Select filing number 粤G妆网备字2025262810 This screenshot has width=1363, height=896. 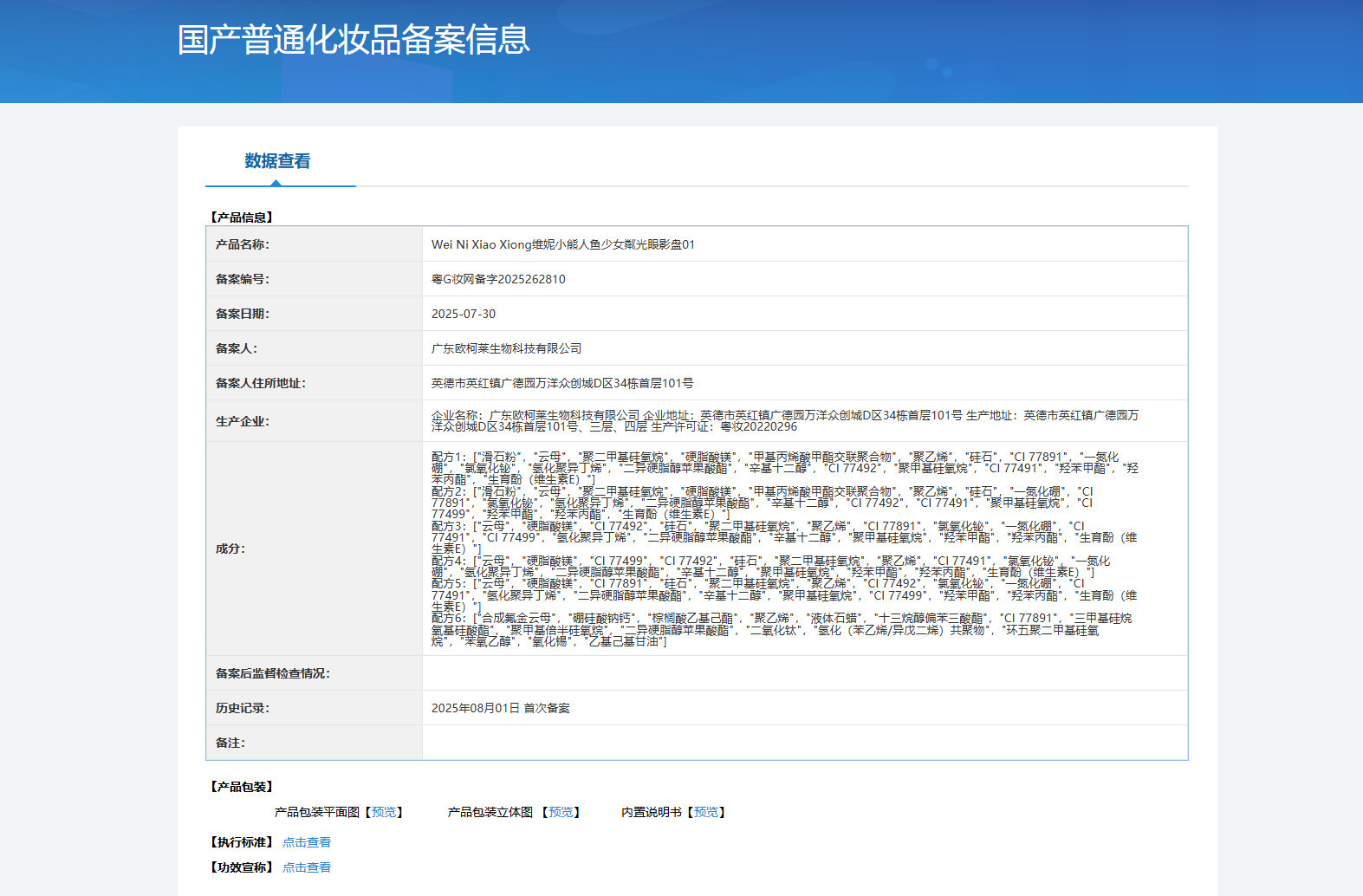[x=498, y=279]
